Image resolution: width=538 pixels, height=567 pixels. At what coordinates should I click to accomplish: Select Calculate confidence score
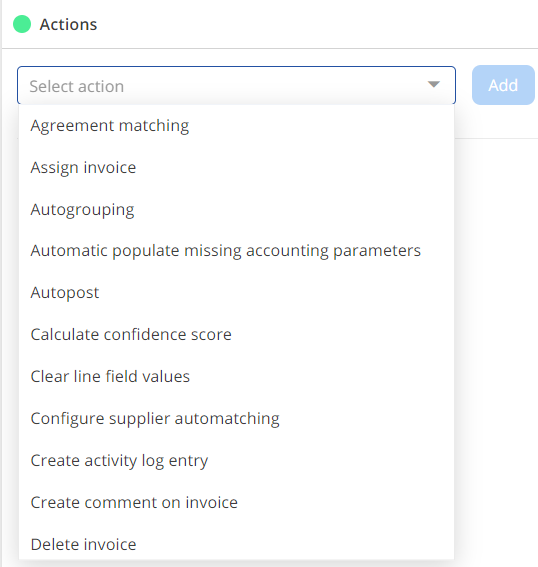coord(236,334)
